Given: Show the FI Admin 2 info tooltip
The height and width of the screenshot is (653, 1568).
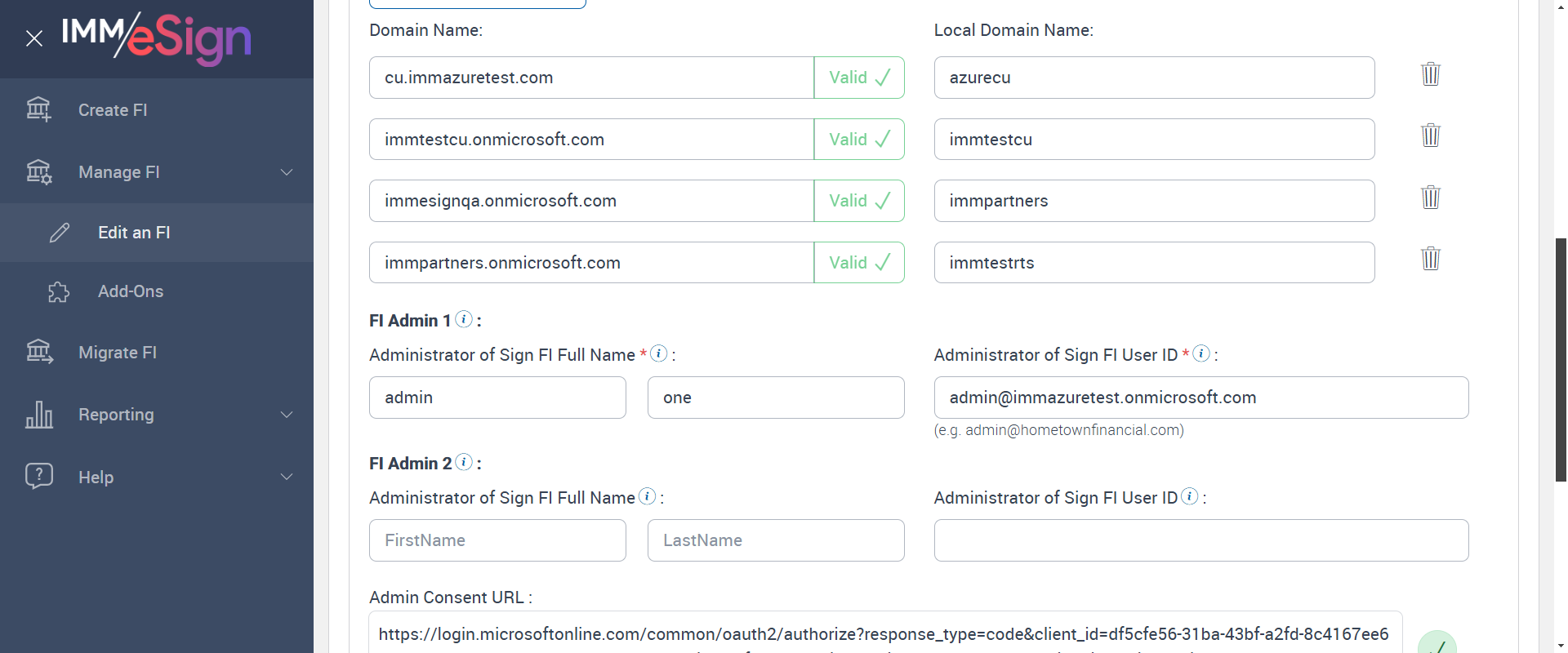Looking at the screenshot, I should 464,462.
